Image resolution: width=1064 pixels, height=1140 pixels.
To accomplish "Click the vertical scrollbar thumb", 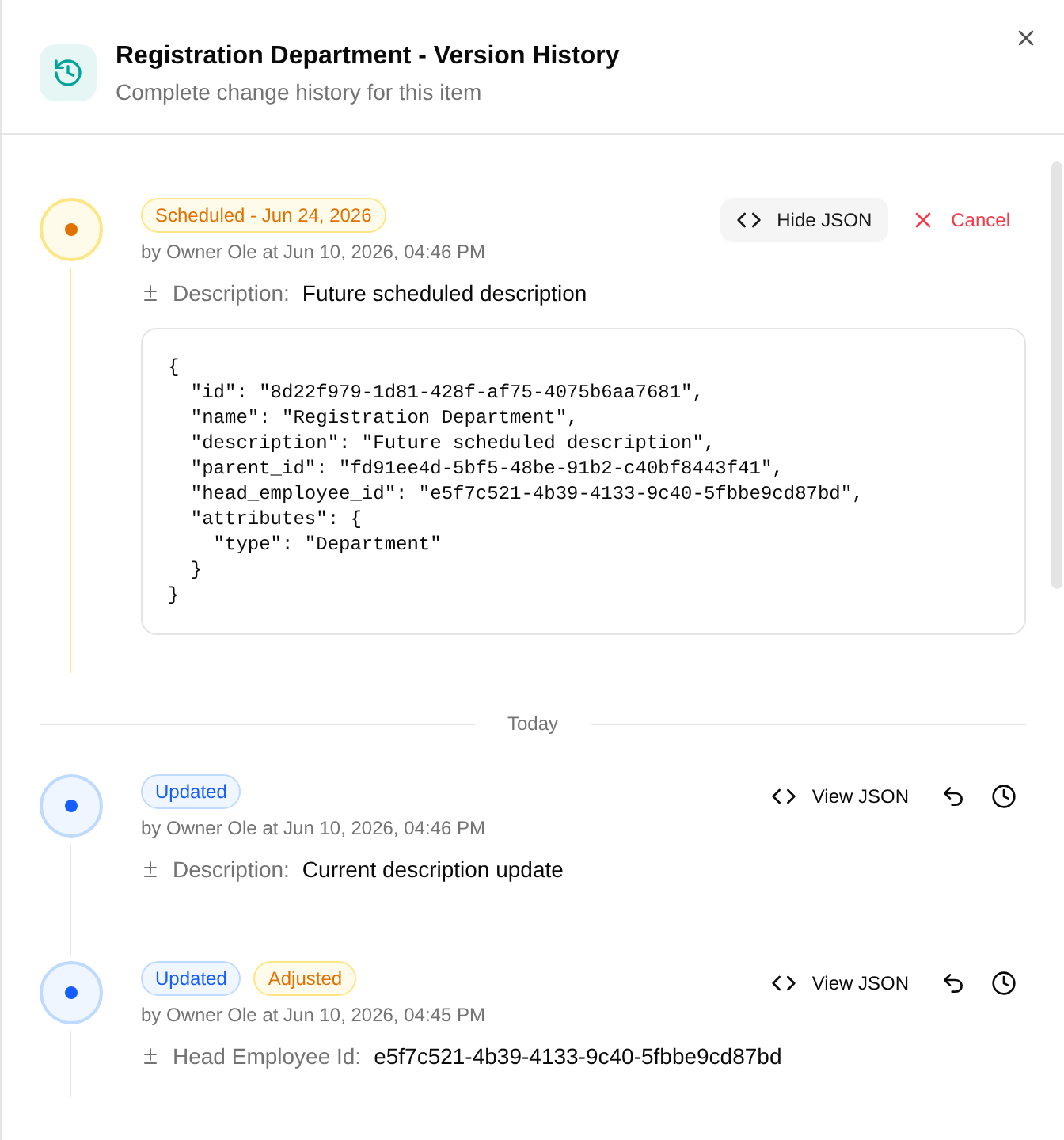I will 1057,375.
